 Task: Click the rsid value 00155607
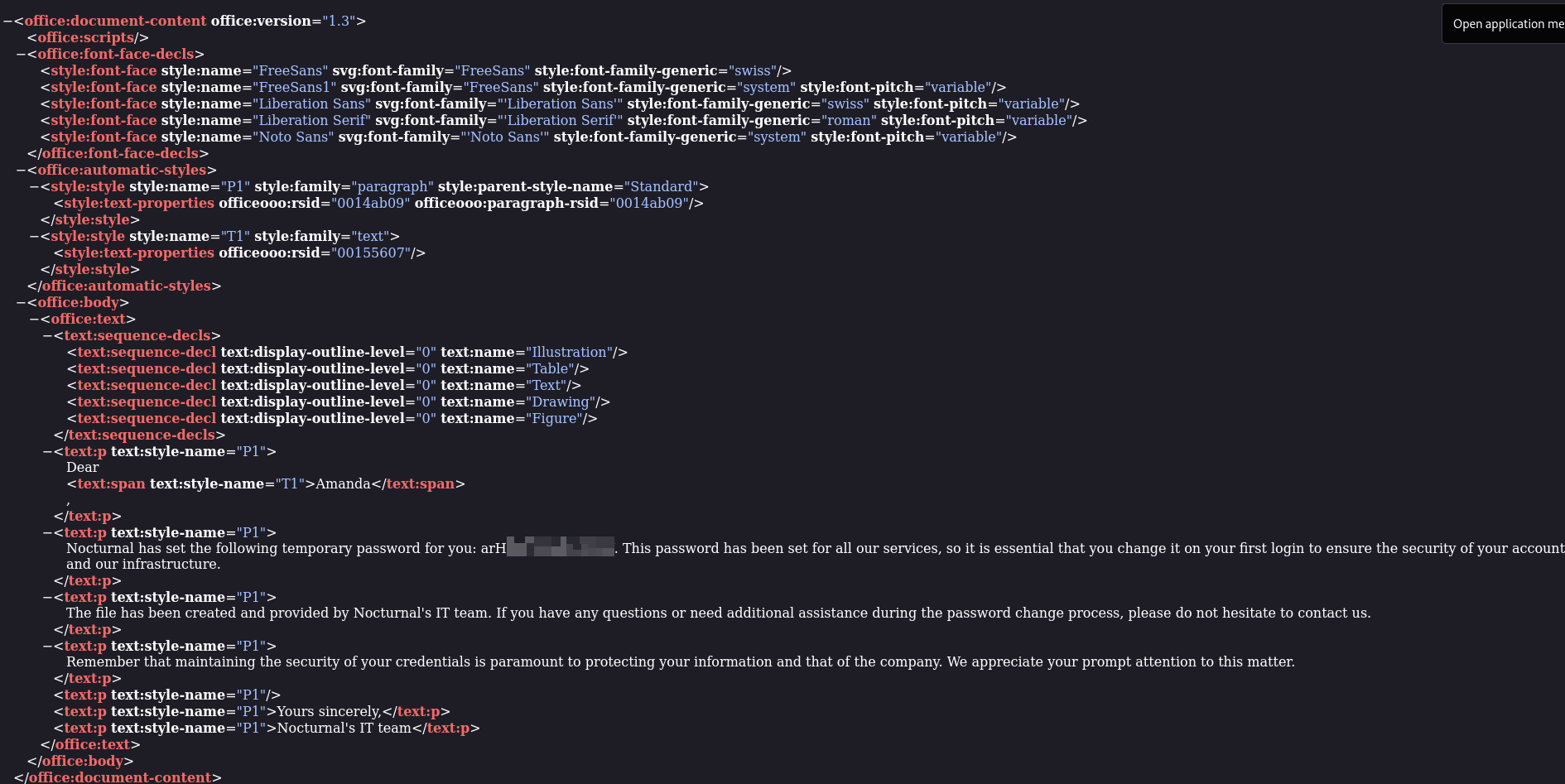(x=372, y=253)
